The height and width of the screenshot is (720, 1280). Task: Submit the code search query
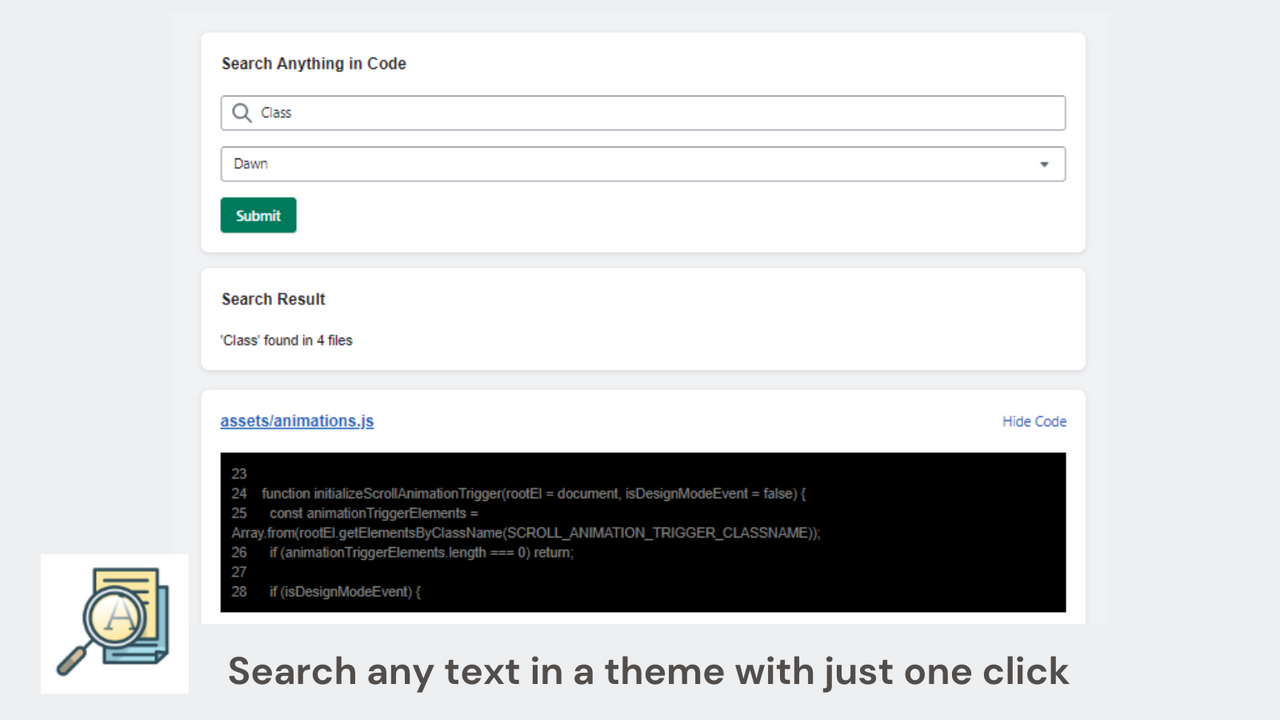coord(258,215)
